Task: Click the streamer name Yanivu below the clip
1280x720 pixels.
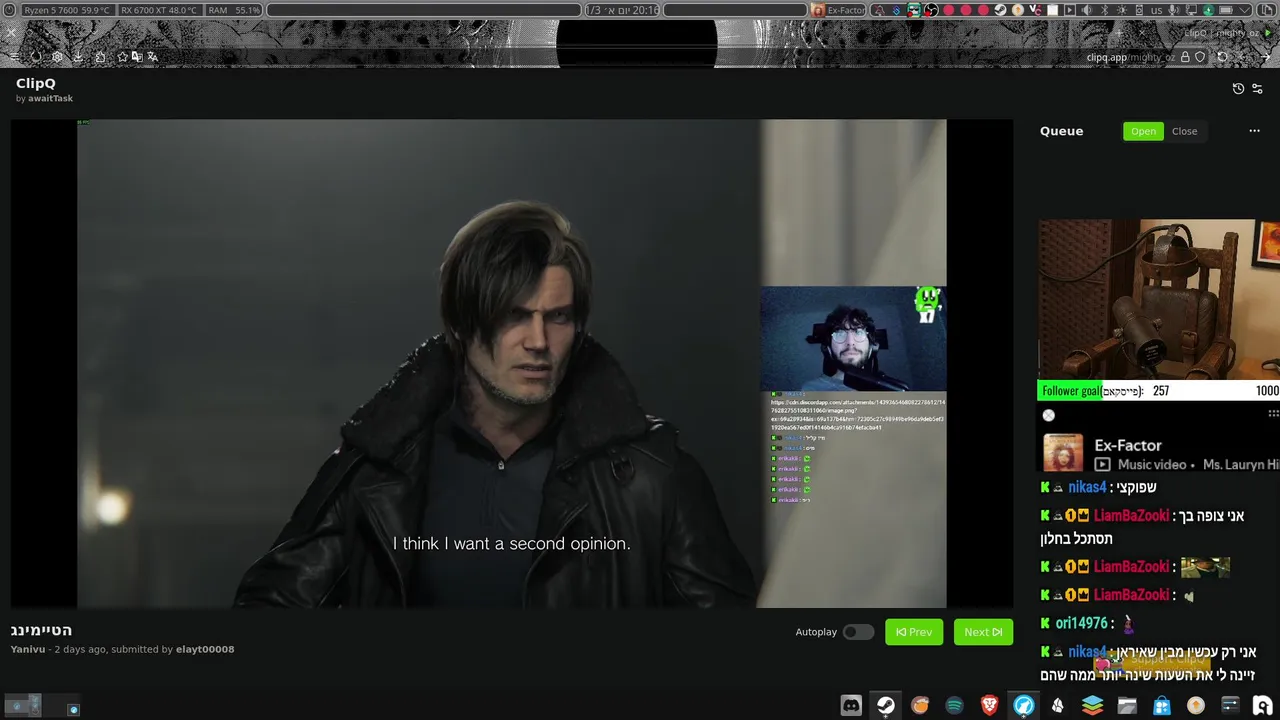Action: click(x=28, y=649)
